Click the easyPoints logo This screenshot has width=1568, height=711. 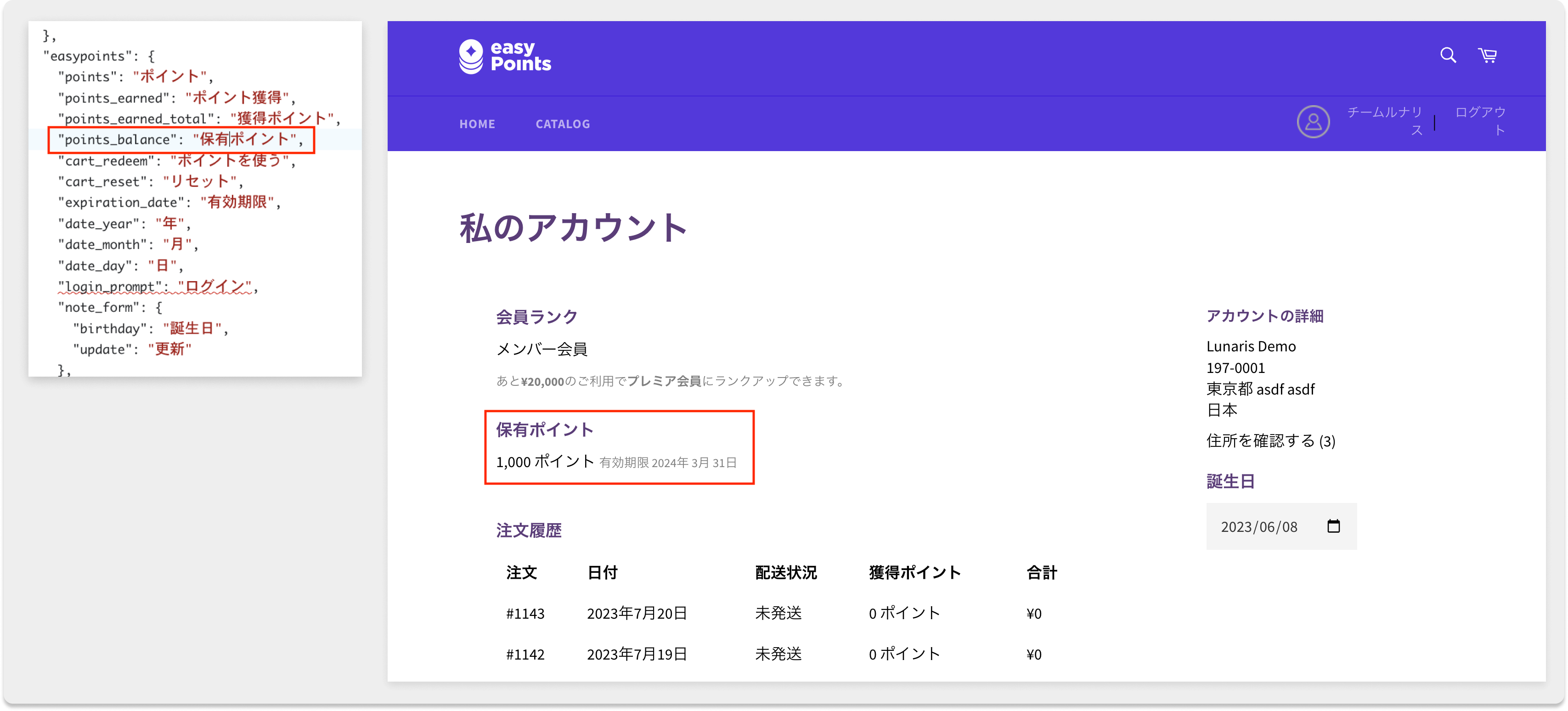click(505, 56)
